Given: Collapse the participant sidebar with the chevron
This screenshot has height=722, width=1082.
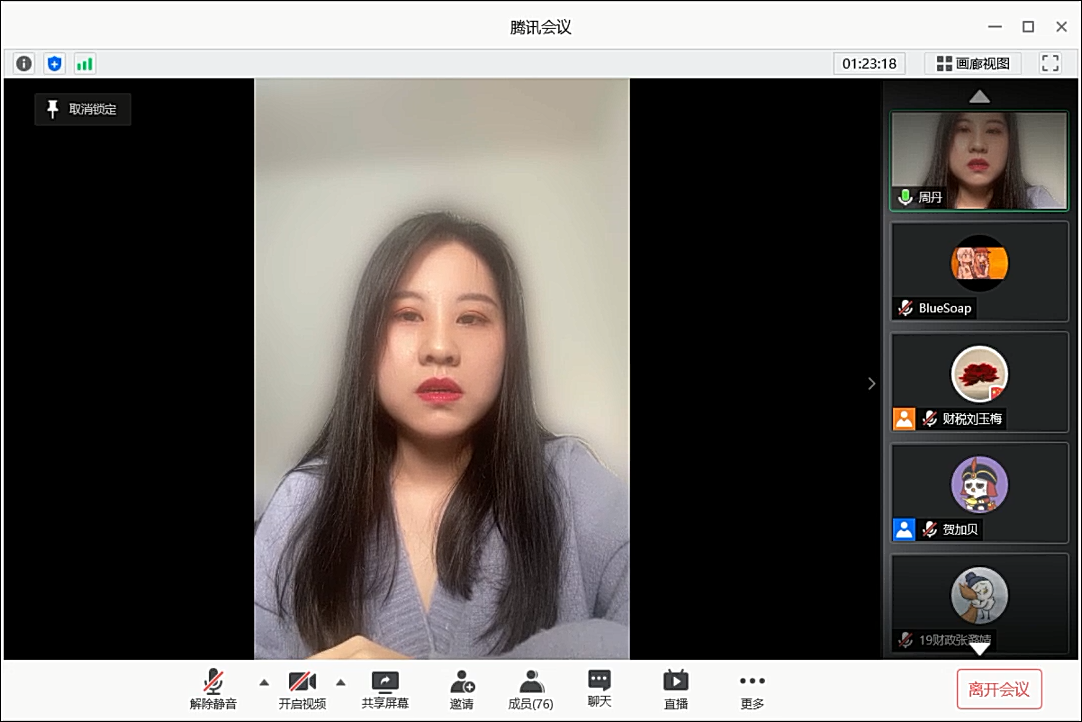Looking at the screenshot, I should [x=871, y=383].
